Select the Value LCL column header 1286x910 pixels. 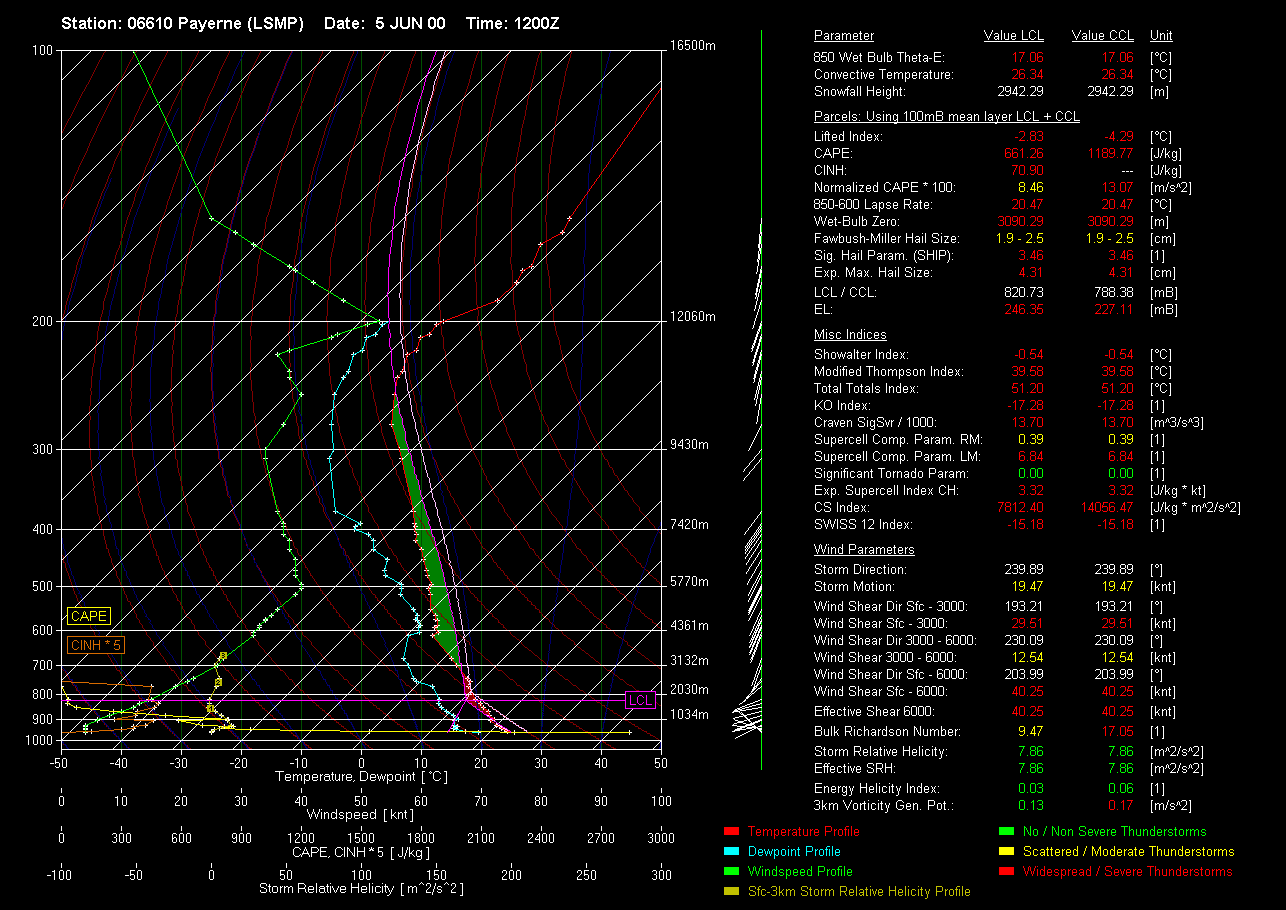(1014, 36)
